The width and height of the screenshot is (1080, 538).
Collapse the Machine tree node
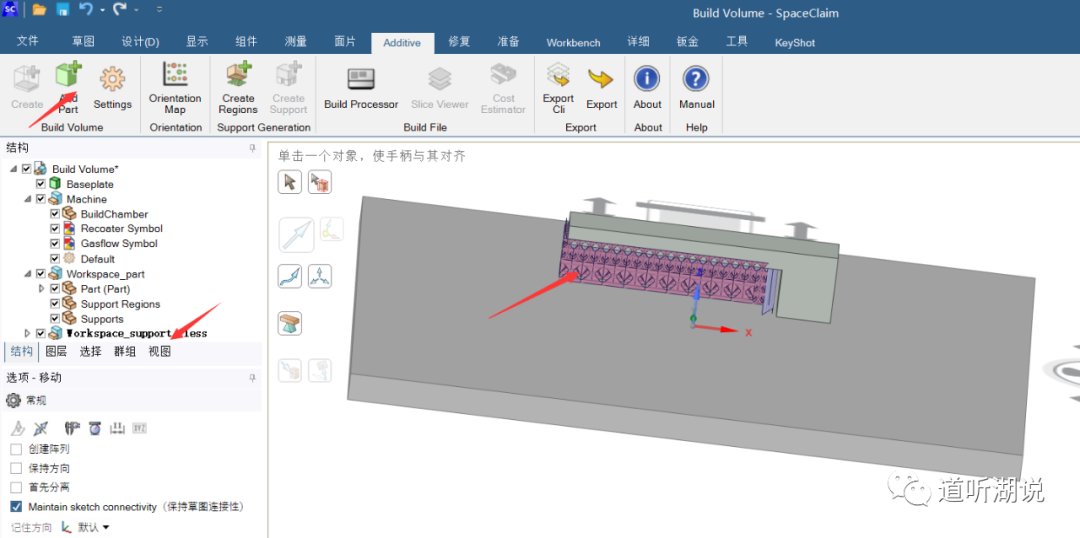click(28, 200)
